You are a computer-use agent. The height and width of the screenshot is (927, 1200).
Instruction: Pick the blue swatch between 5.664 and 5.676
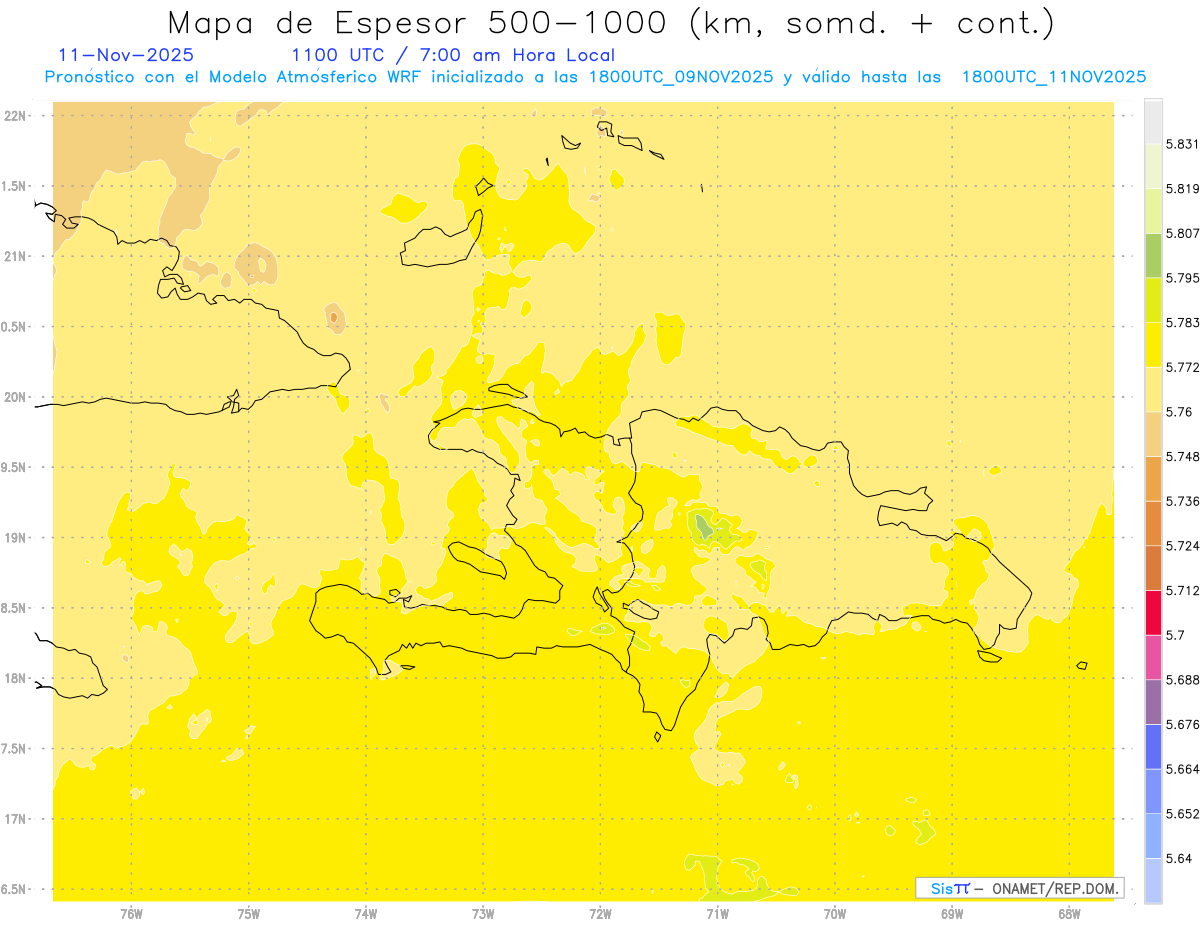point(1153,746)
